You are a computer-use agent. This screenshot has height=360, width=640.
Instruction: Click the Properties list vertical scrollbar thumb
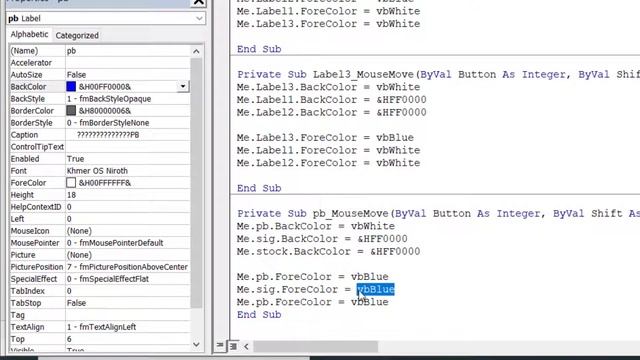196,183
